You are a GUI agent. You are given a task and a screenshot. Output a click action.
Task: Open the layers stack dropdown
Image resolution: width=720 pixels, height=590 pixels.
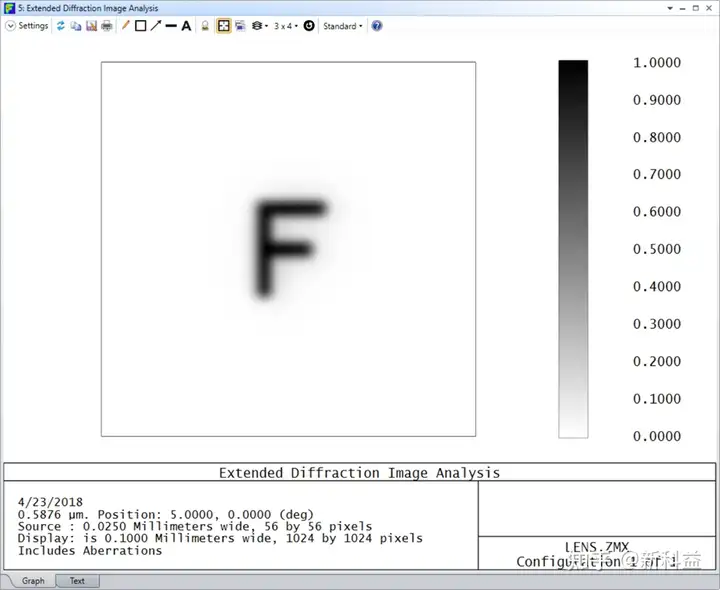pyautogui.click(x=259, y=26)
